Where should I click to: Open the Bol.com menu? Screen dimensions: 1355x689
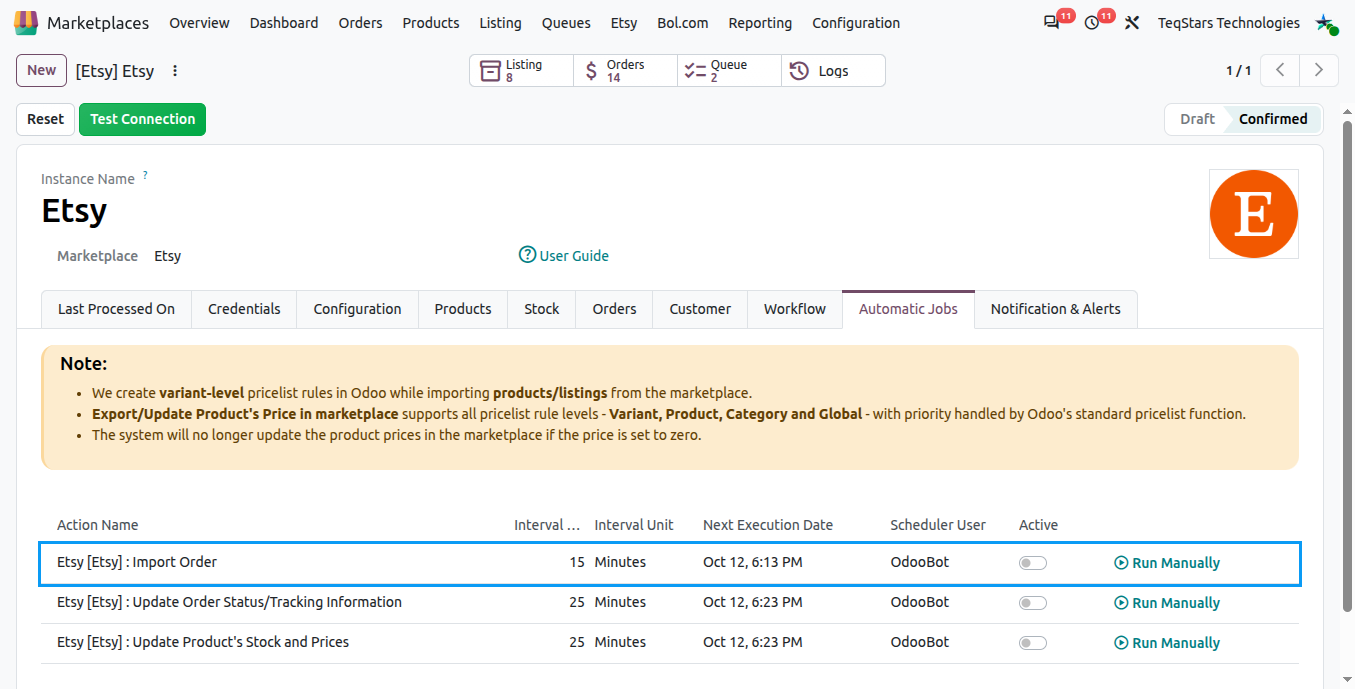coord(683,23)
